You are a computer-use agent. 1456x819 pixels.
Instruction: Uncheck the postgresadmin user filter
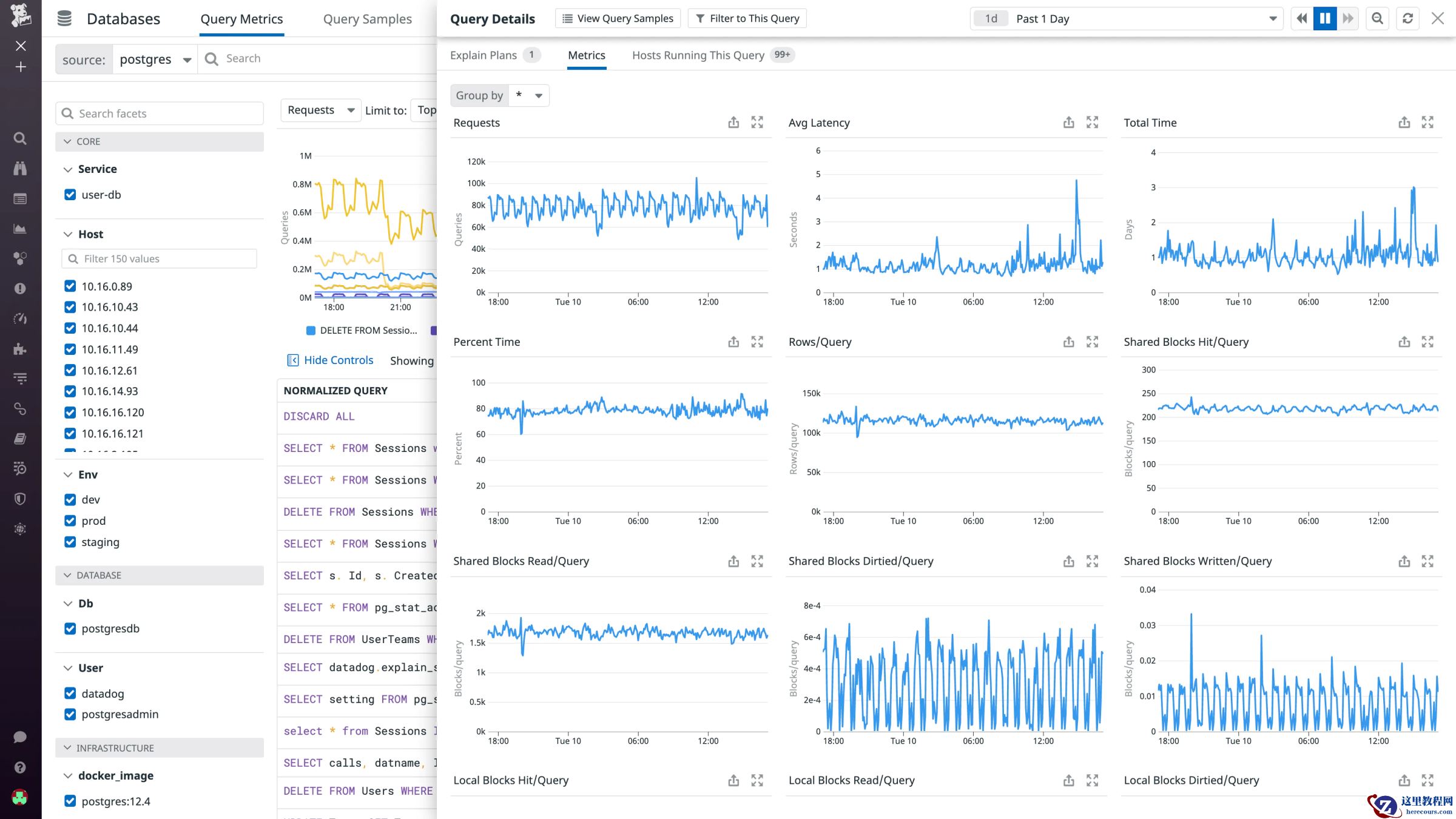(x=70, y=714)
